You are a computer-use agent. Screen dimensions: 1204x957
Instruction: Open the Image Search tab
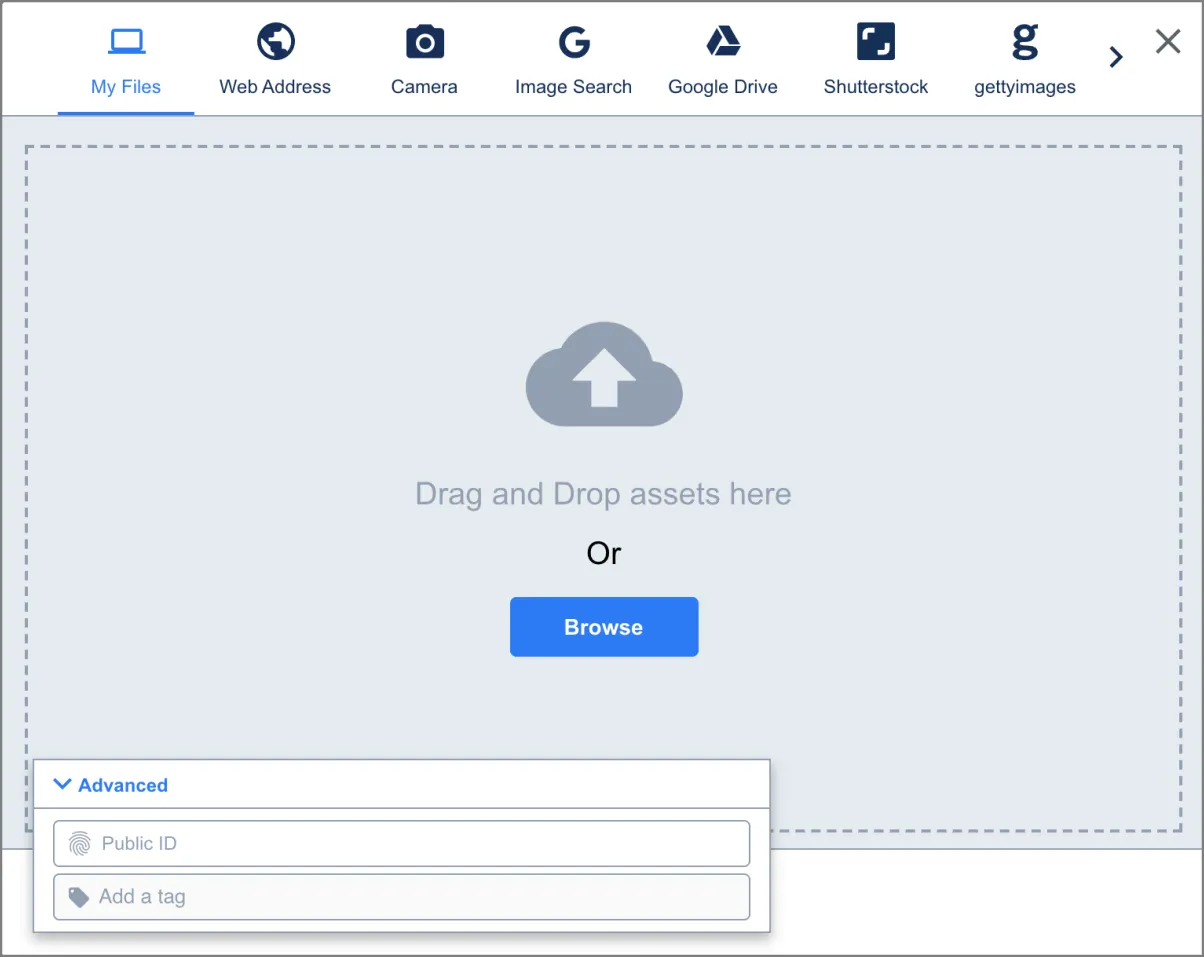[x=573, y=87]
